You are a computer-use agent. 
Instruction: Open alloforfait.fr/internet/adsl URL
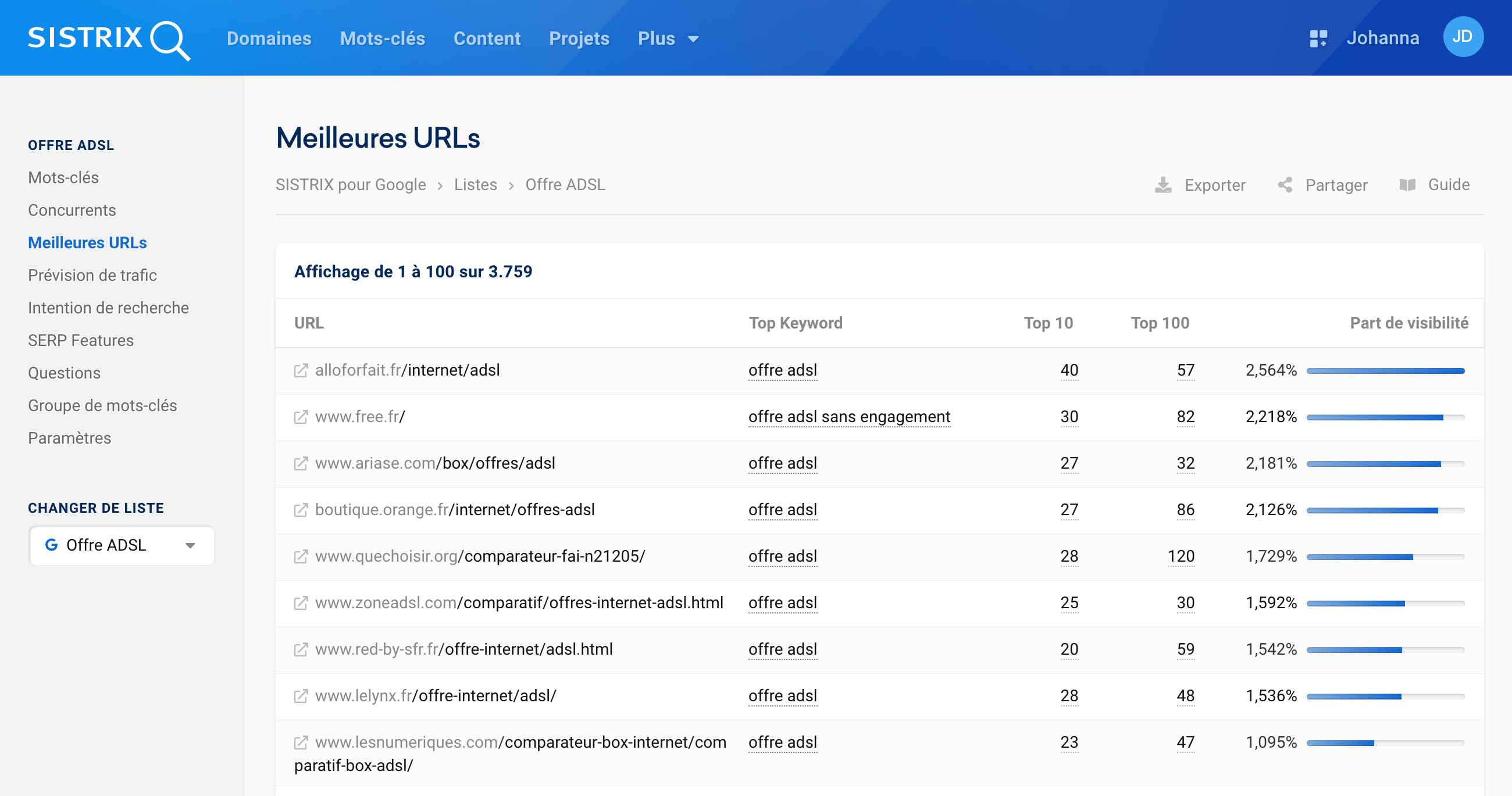tap(407, 370)
